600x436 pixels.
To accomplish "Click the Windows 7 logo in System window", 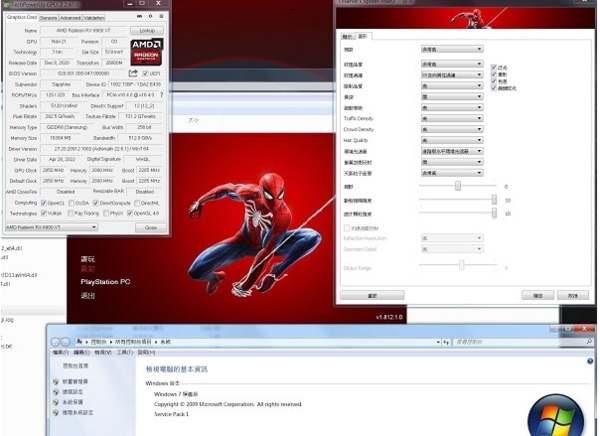I will pos(556,416).
